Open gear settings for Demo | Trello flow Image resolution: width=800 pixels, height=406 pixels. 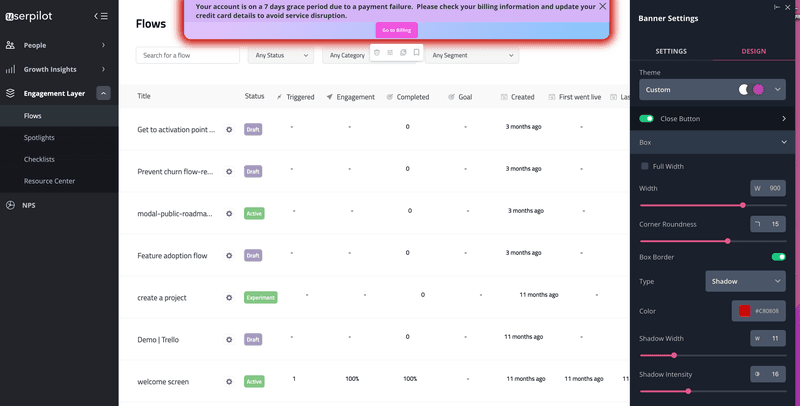229,339
